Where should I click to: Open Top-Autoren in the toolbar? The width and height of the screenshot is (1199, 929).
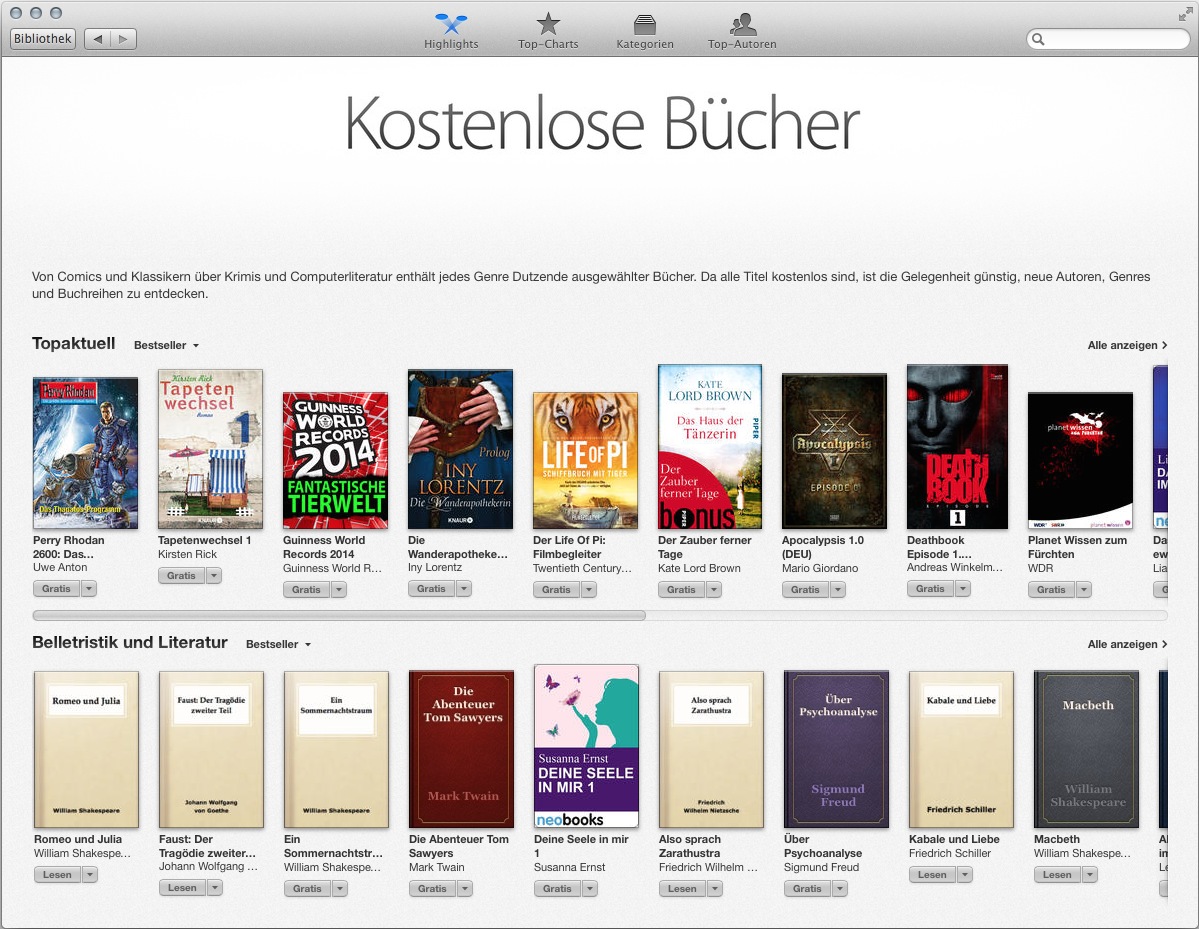tap(742, 24)
